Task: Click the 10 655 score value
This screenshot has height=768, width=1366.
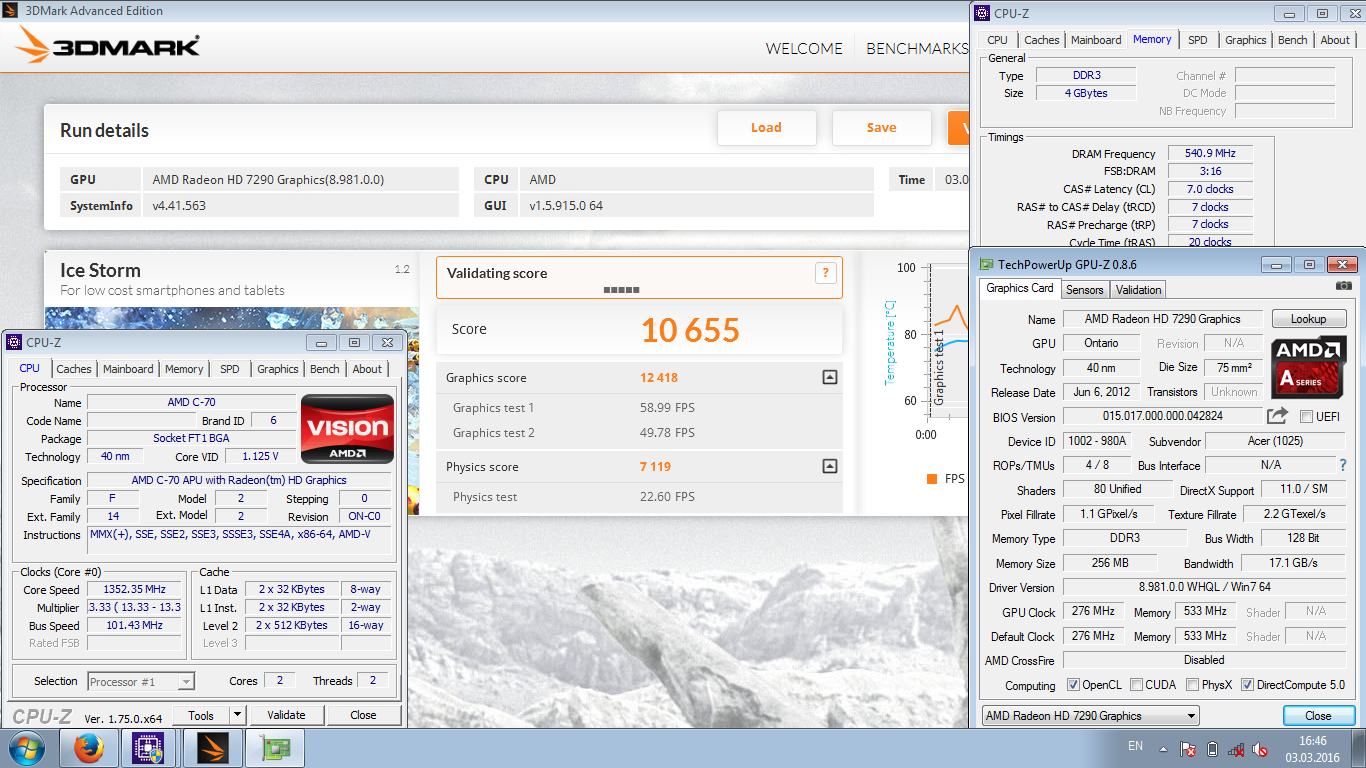Action: click(690, 330)
